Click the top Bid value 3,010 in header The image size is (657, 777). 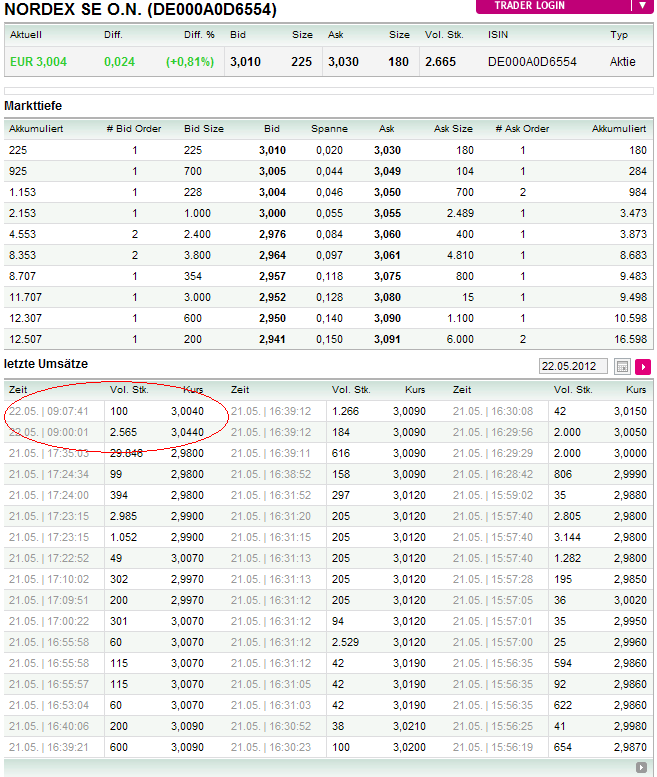pyautogui.click(x=245, y=62)
